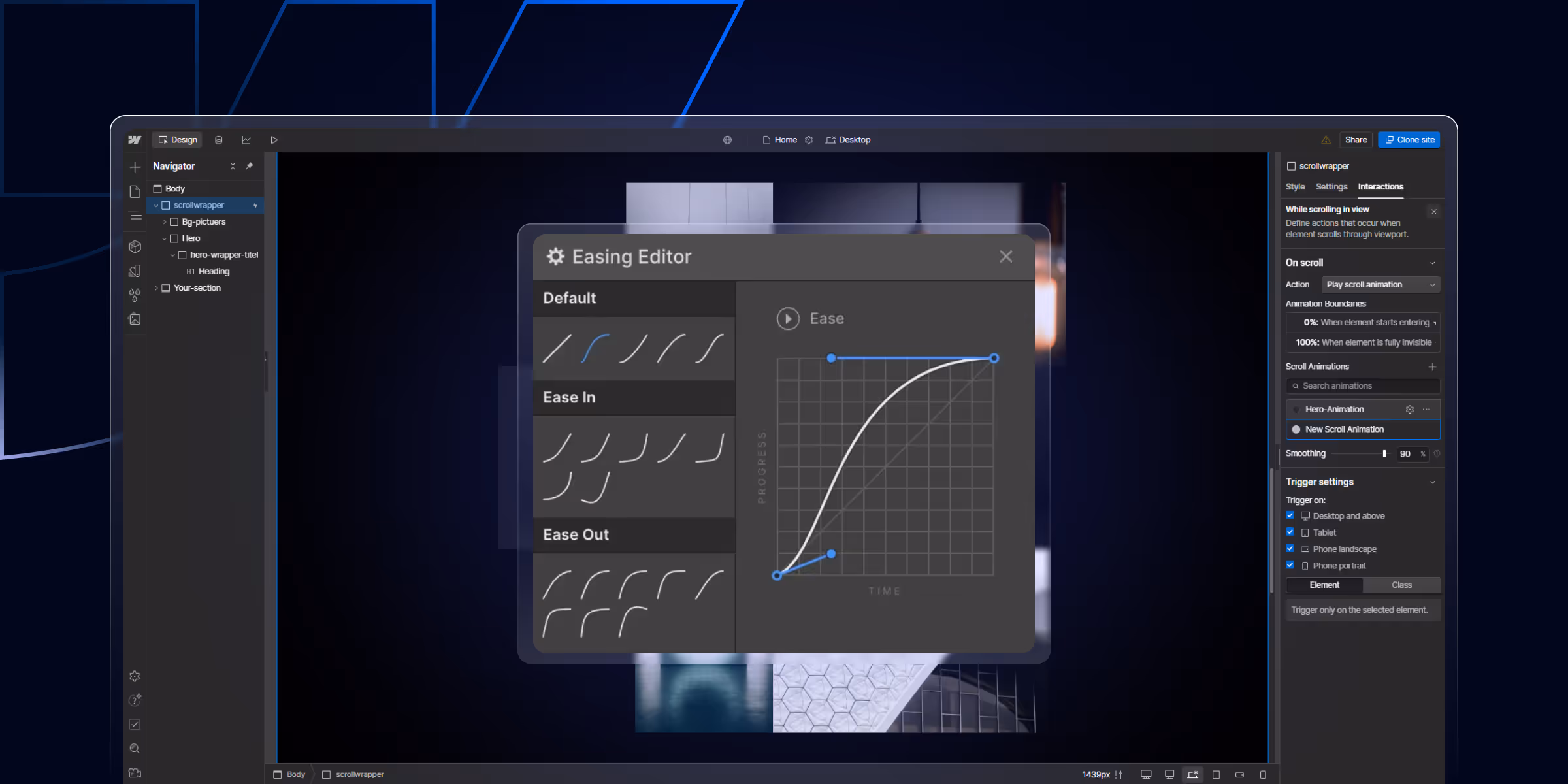Viewport: 1568px width, 784px height.
Task: Switch to Design mode in the top bar
Action: pyautogui.click(x=178, y=140)
